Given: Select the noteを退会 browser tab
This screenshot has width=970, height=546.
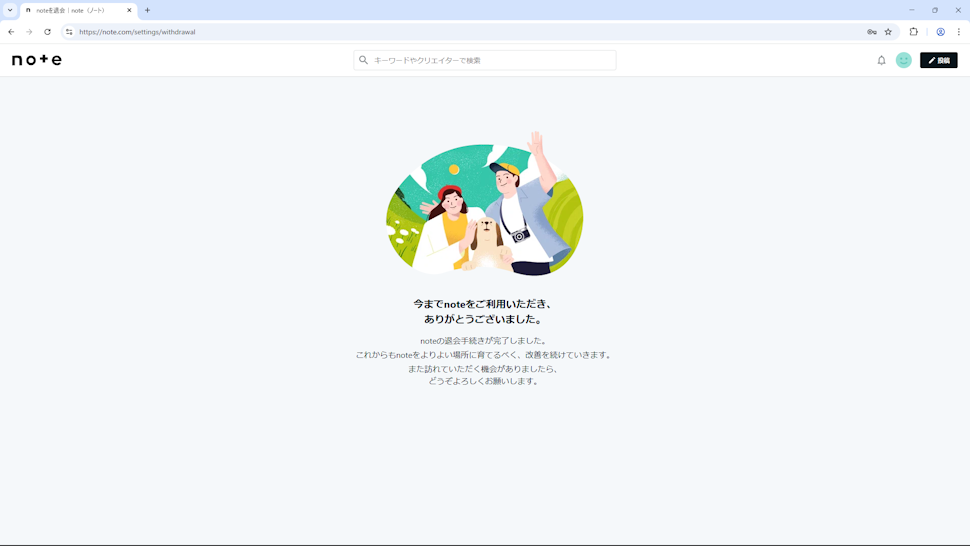Looking at the screenshot, I should coord(79,11).
